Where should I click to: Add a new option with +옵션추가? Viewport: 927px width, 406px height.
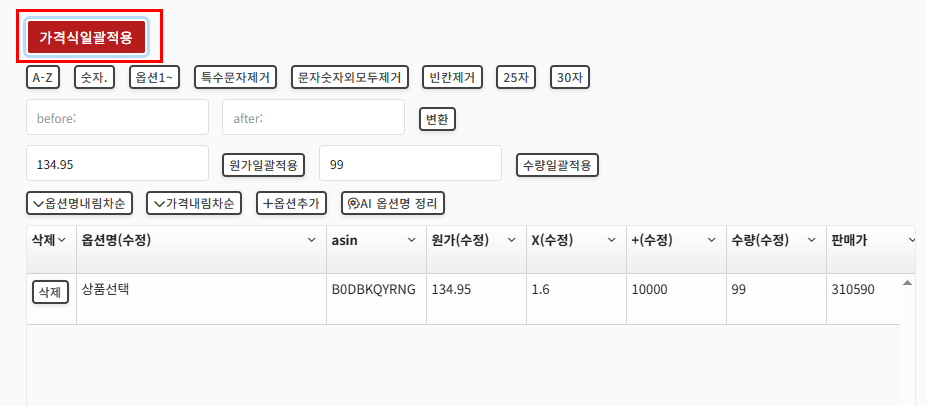291,203
